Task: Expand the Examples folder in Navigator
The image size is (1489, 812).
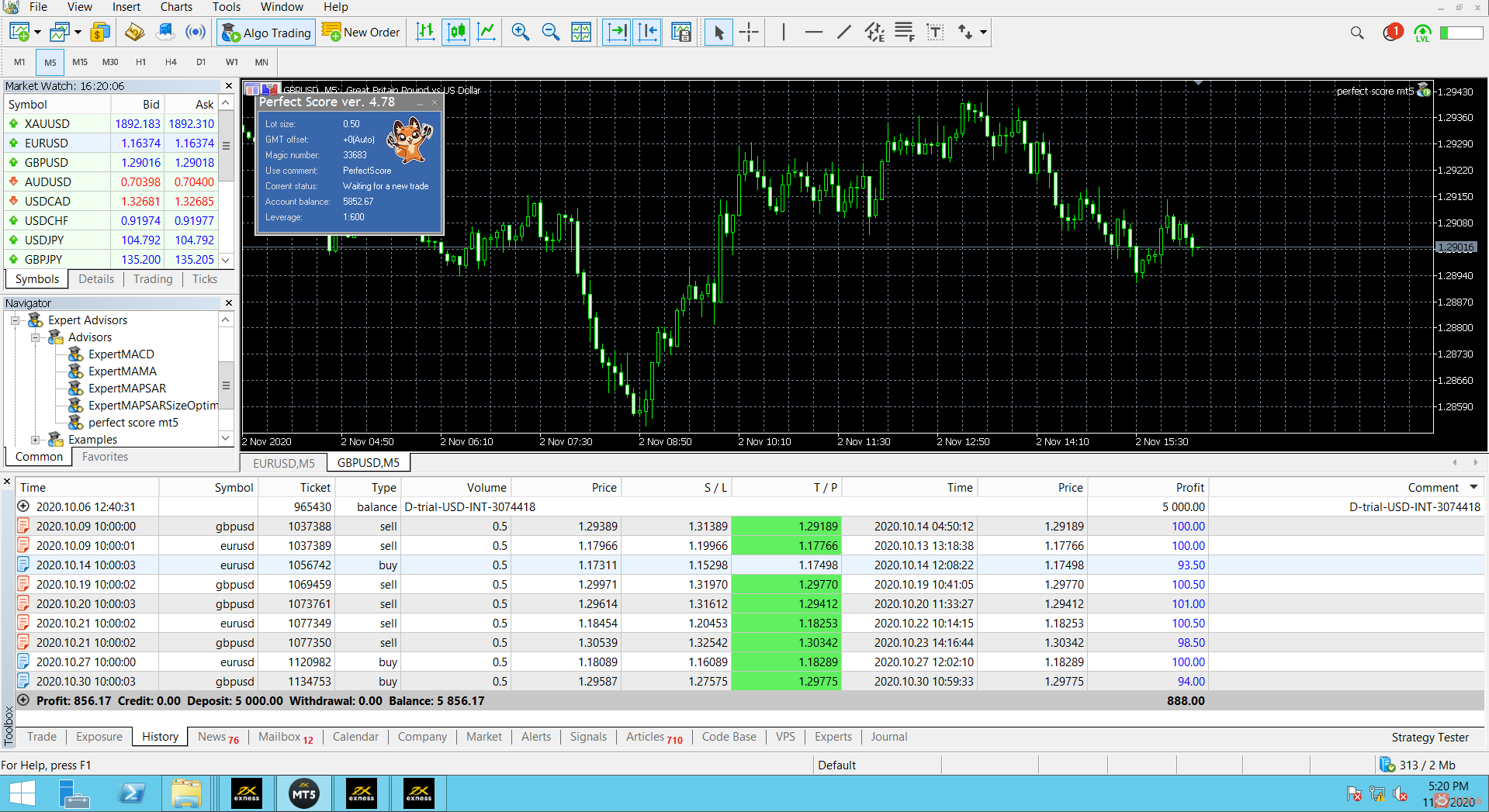Action: [x=35, y=440]
